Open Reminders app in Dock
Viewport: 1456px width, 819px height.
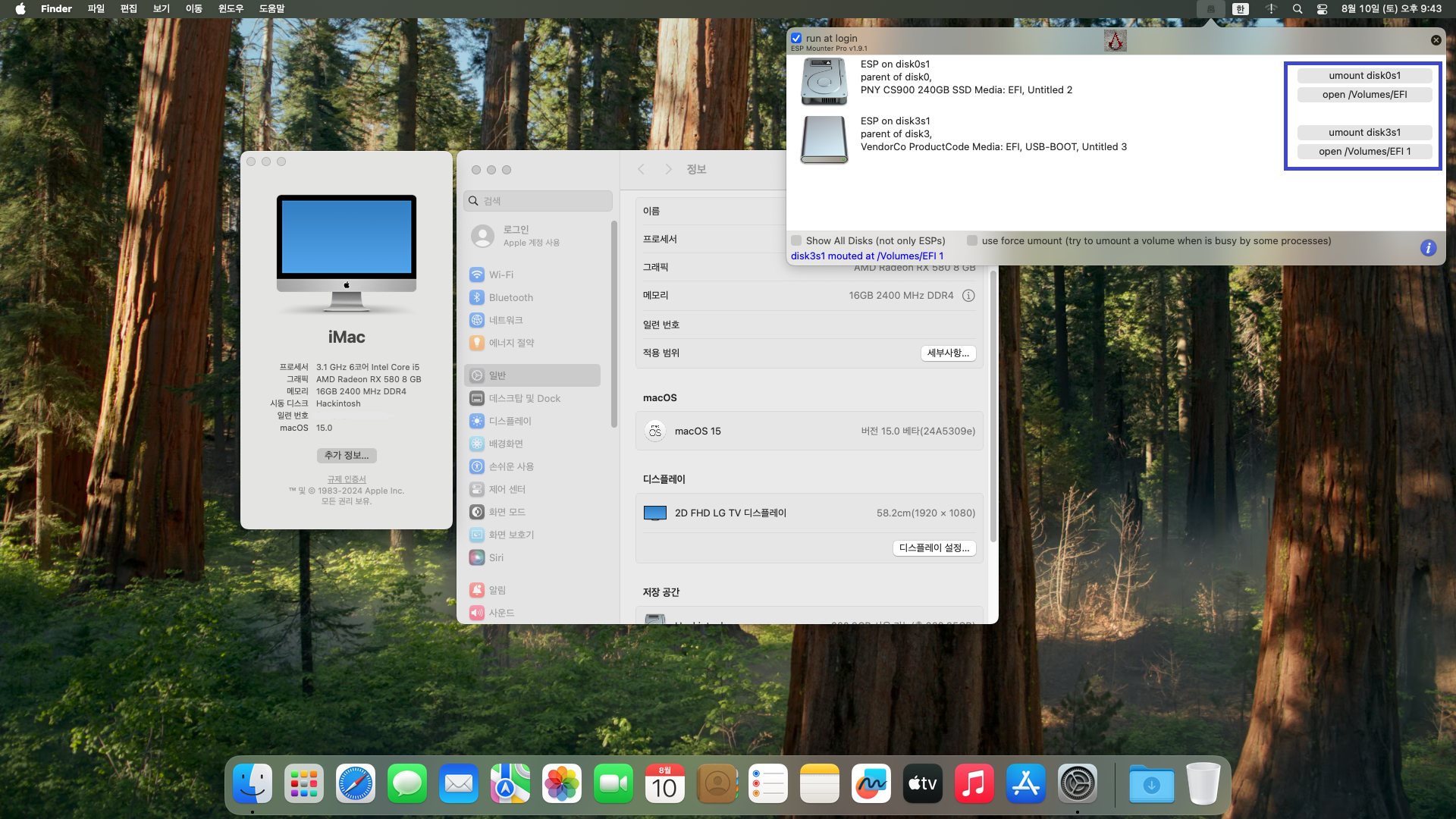(768, 783)
